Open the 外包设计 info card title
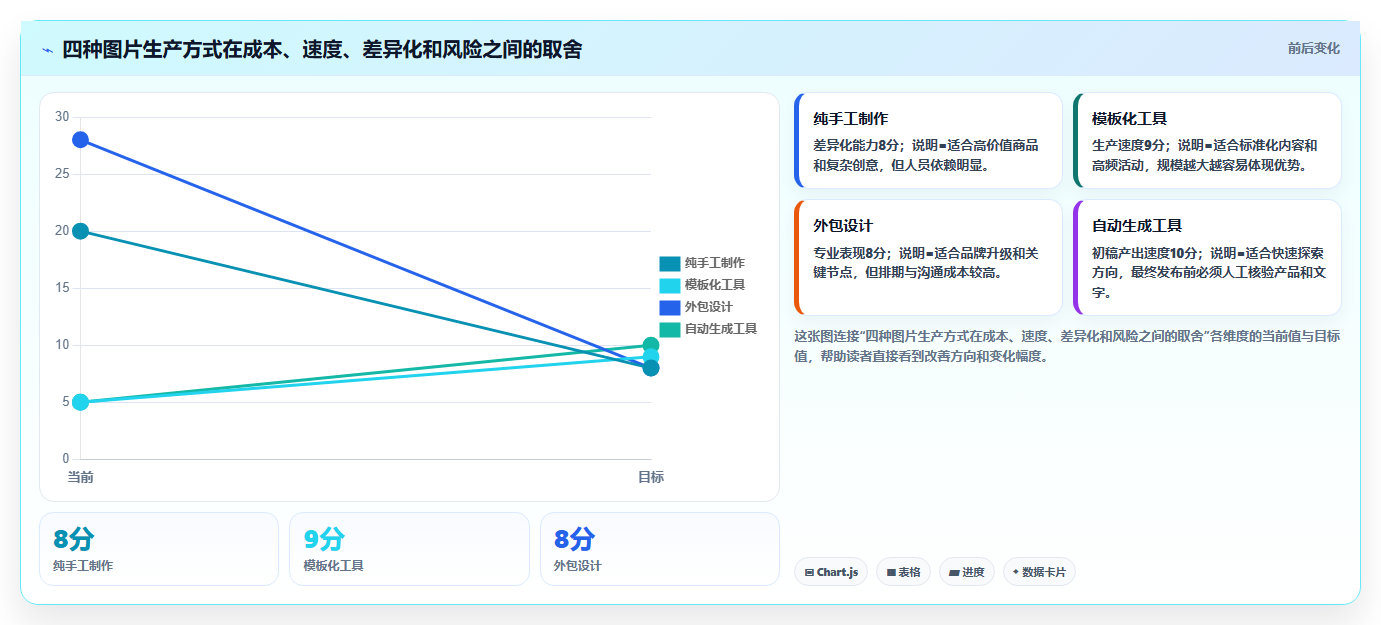 coord(843,226)
